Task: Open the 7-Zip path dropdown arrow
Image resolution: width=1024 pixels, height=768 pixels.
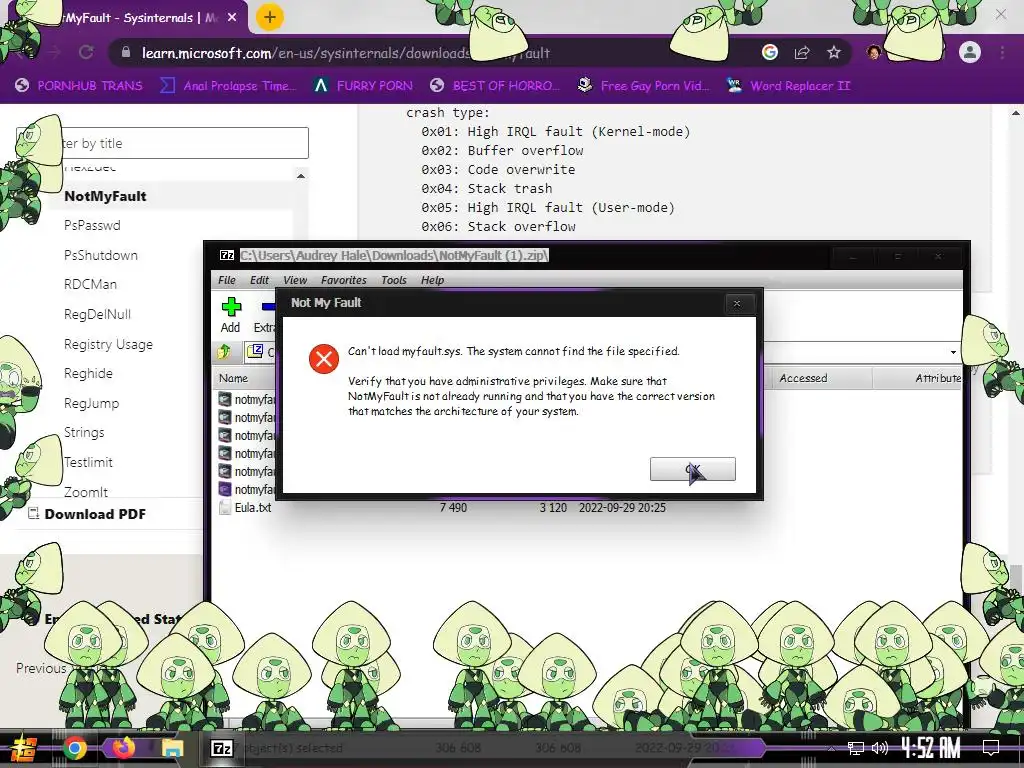Action: [x=953, y=352]
